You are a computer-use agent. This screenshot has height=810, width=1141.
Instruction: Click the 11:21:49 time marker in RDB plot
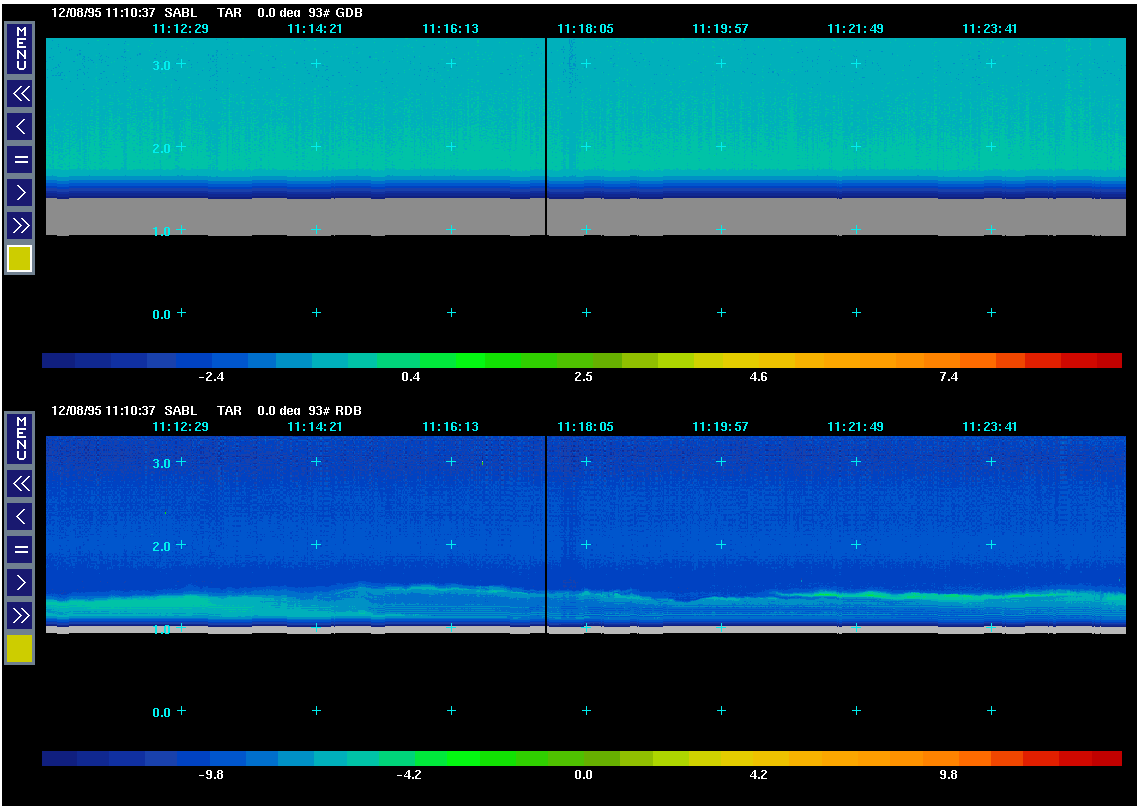point(855,427)
